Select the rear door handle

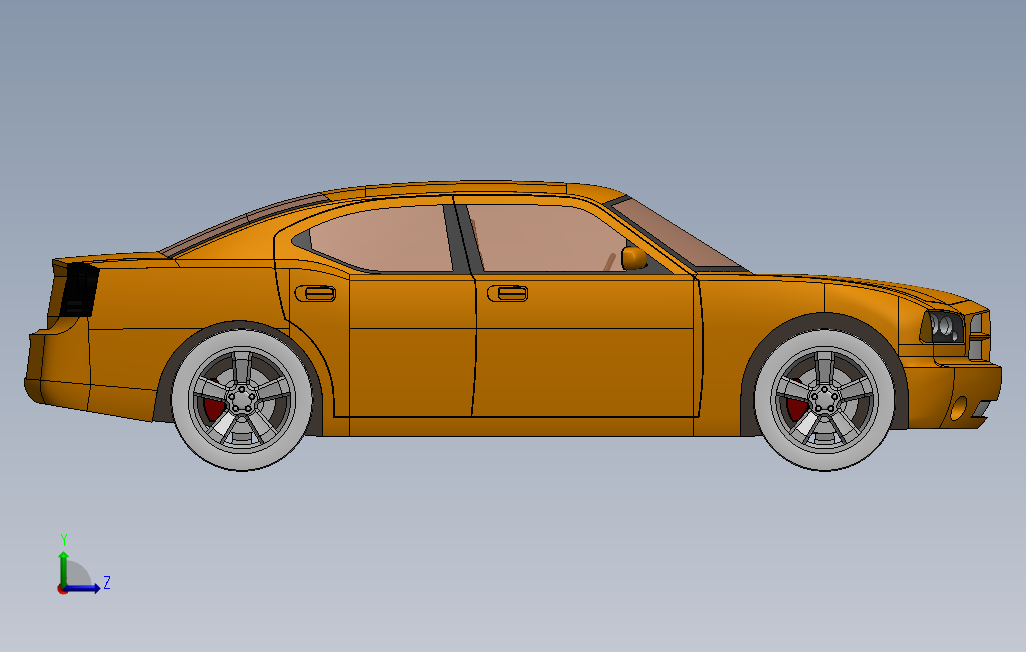(x=315, y=293)
